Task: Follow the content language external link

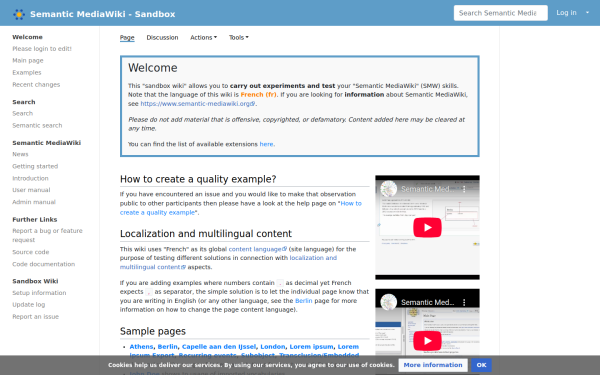Action: coord(258,249)
